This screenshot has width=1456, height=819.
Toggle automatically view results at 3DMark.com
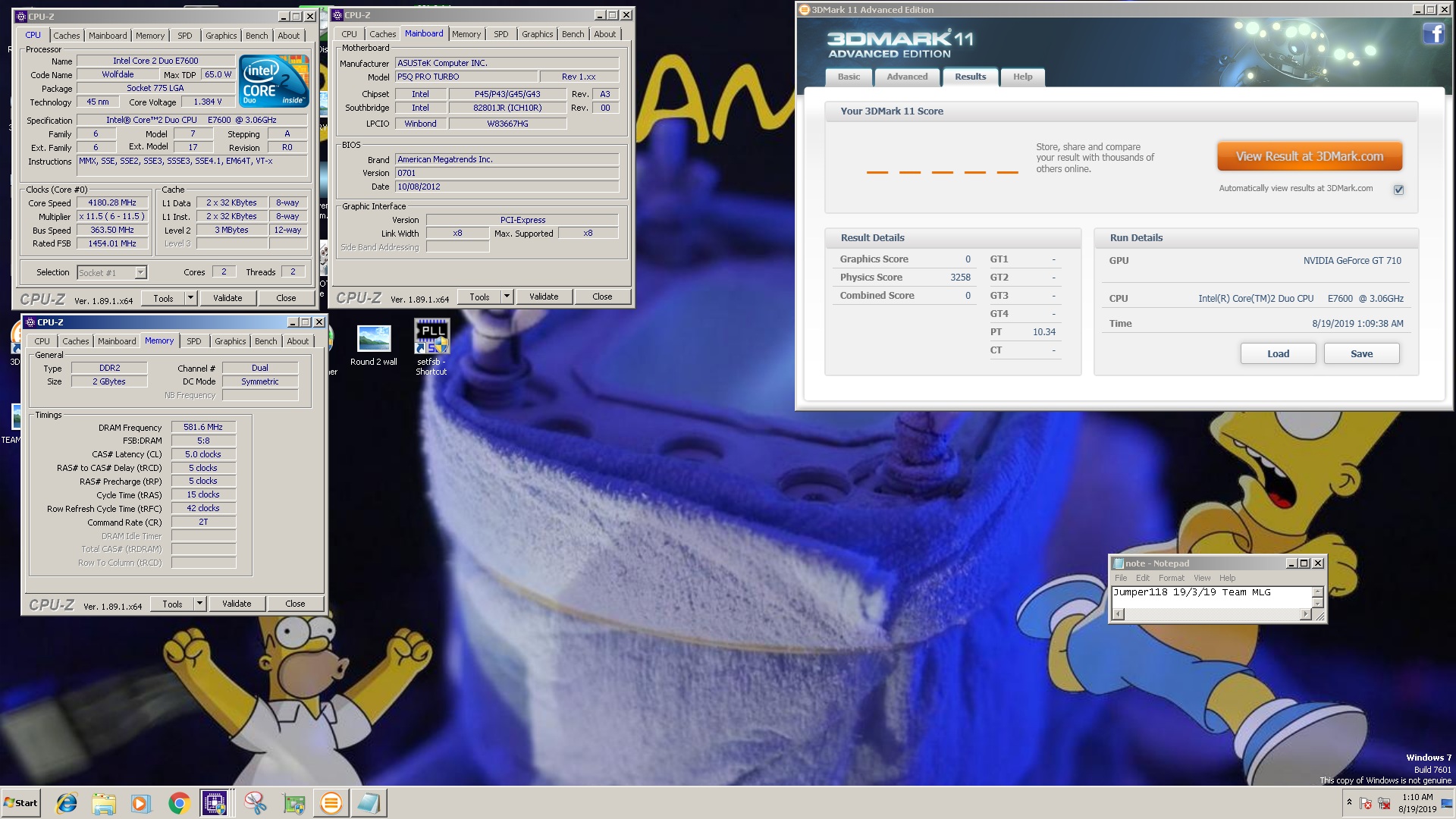[x=1398, y=190]
